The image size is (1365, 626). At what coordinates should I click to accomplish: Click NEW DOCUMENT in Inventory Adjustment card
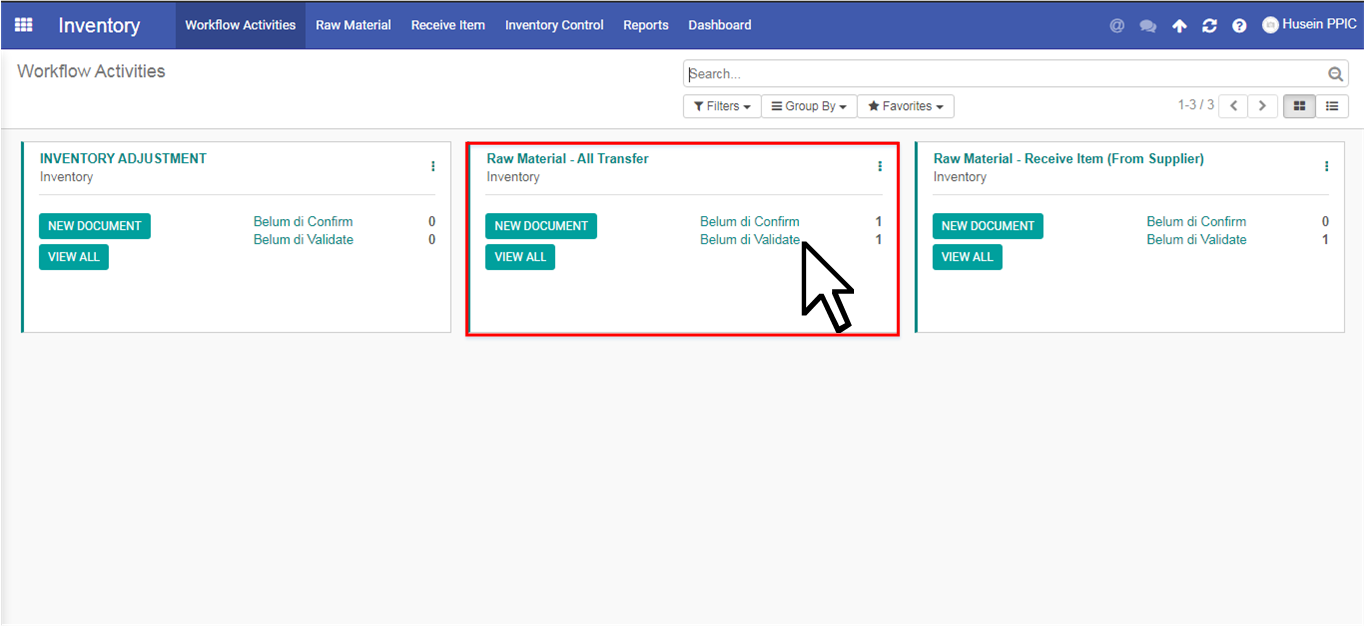pyautogui.click(x=95, y=226)
